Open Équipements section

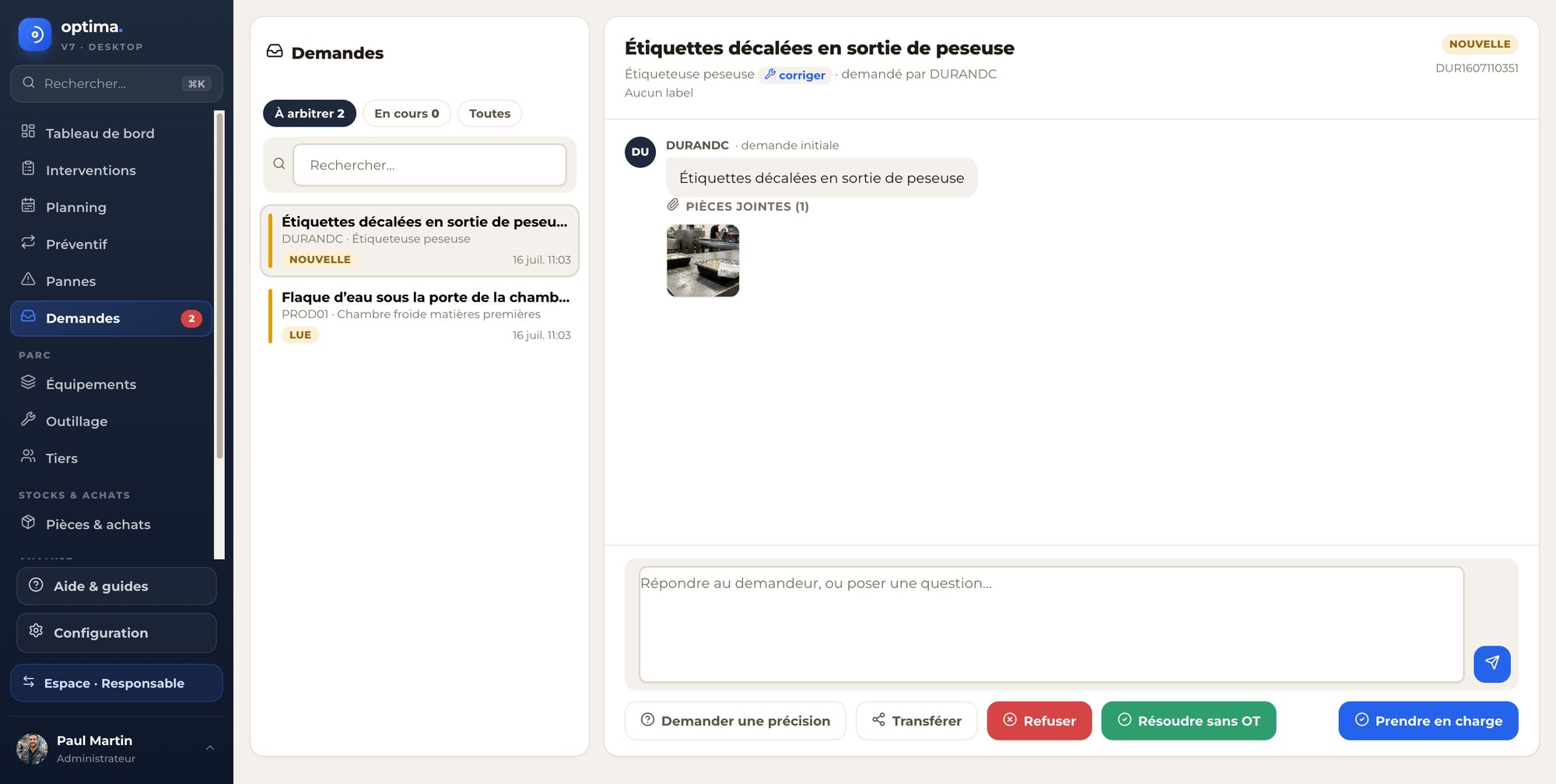point(111,384)
